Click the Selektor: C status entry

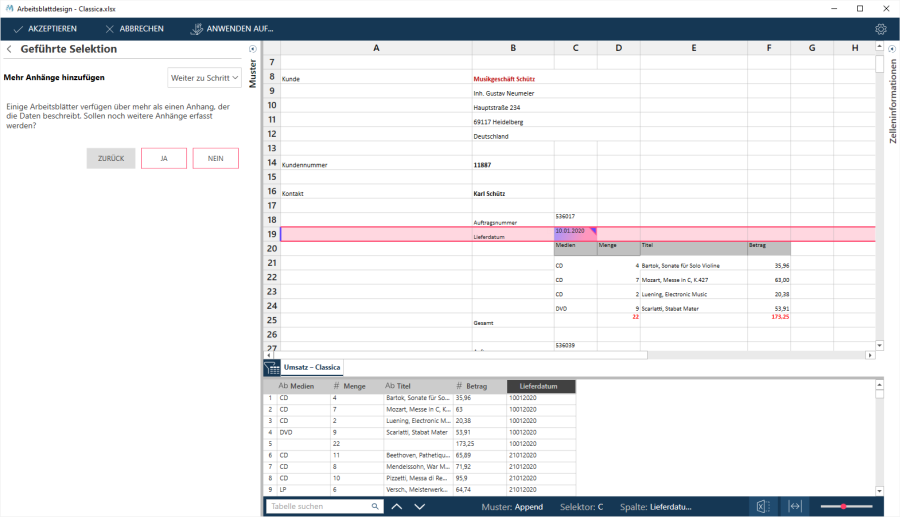[x=581, y=507]
